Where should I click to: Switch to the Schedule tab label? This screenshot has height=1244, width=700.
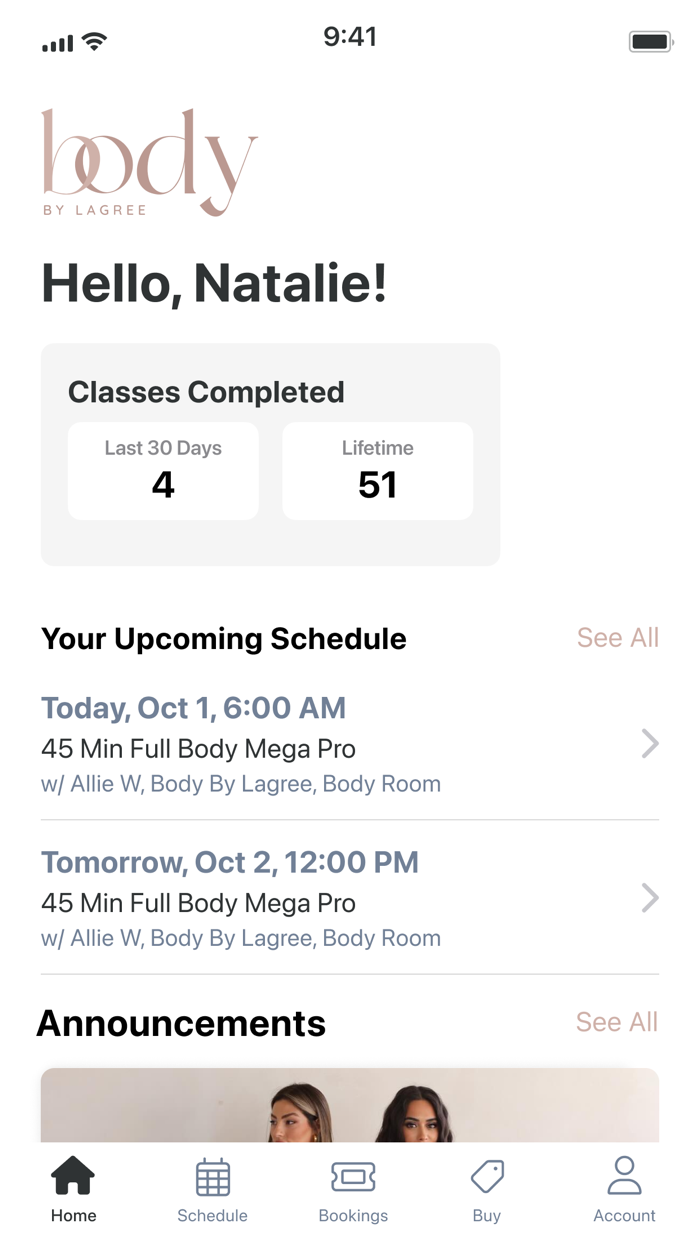[212, 1216]
